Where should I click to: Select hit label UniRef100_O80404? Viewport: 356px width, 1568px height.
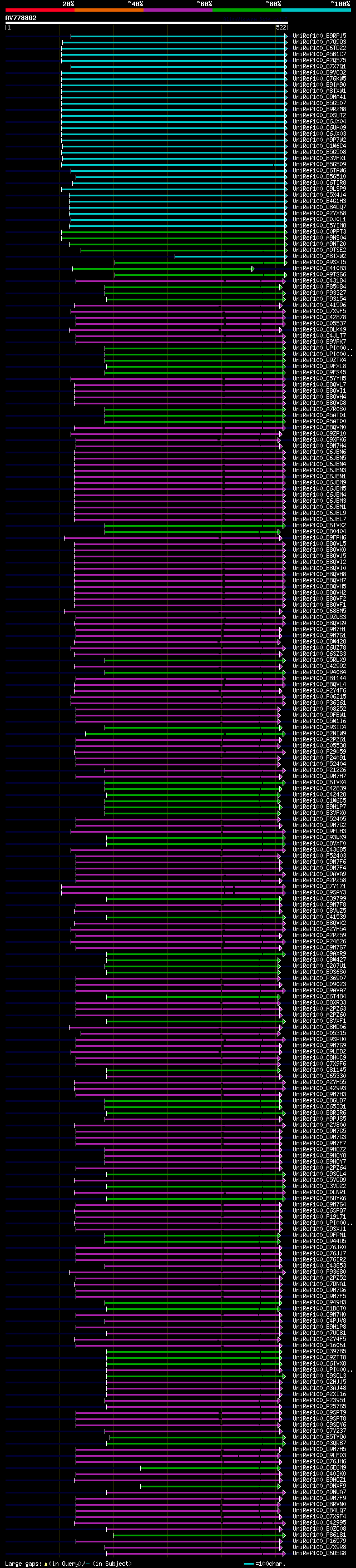[x=319, y=531]
